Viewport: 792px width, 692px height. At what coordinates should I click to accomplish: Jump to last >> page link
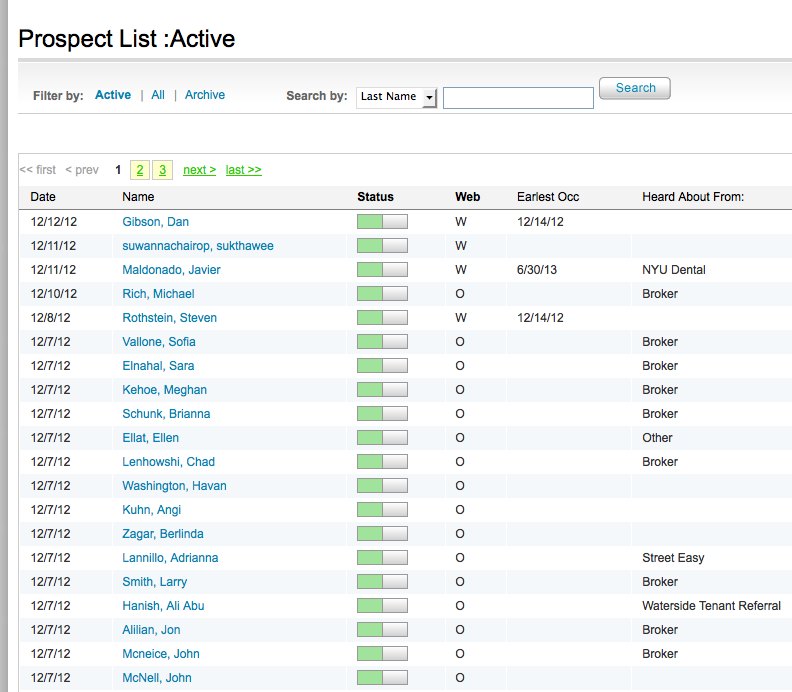pos(243,170)
